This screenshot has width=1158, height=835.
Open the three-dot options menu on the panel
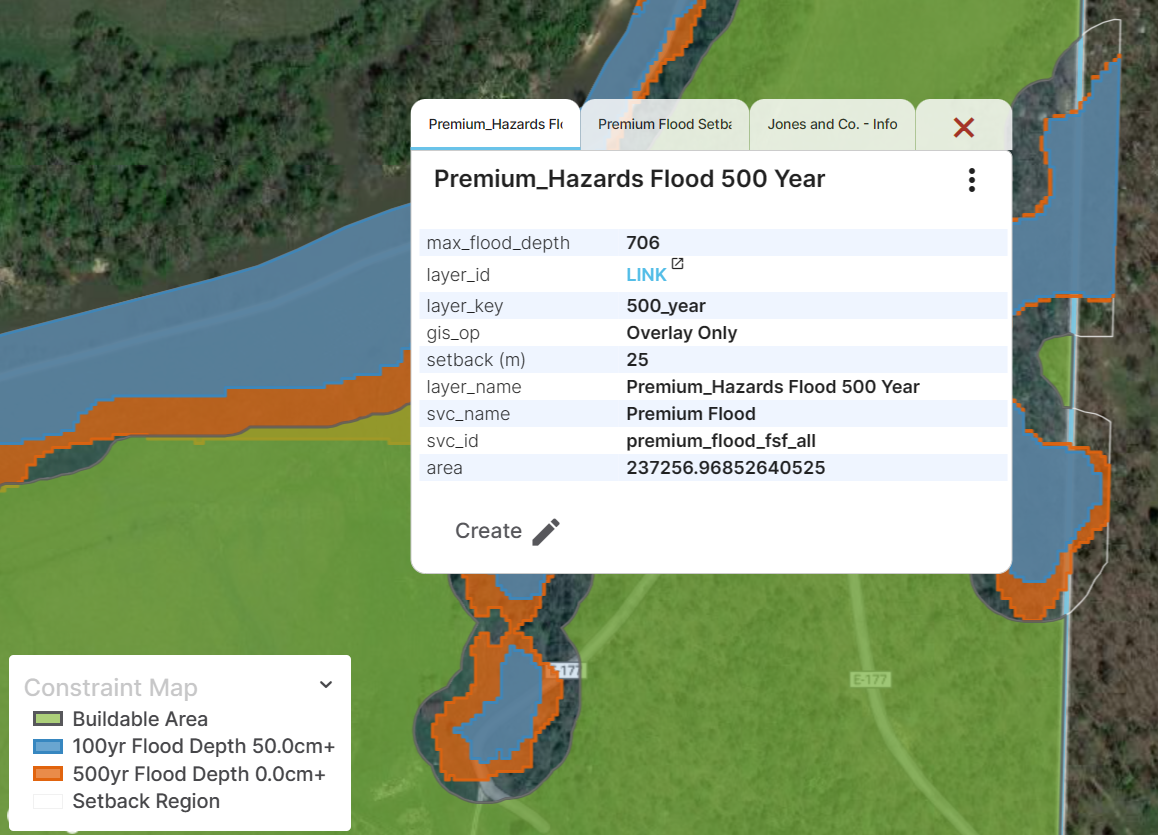tap(971, 180)
